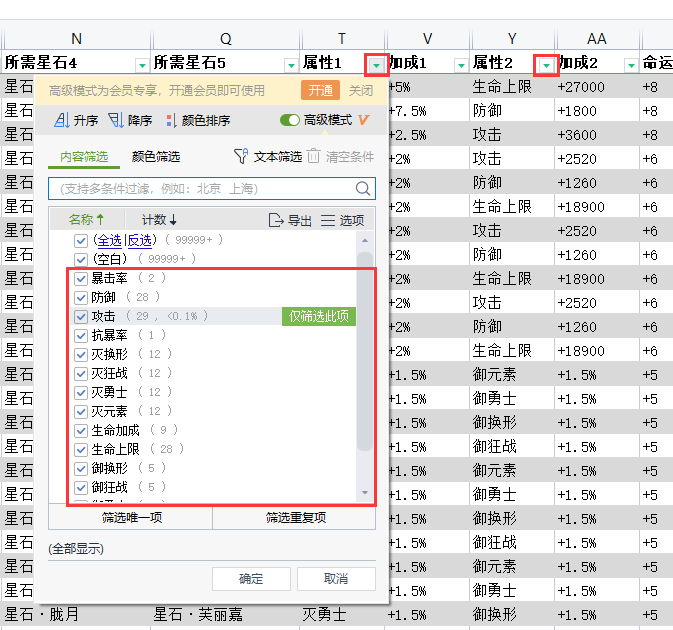Open 属性1 filter dropdown
The height and width of the screenshot is (630, 673).
tap(376, 65)
